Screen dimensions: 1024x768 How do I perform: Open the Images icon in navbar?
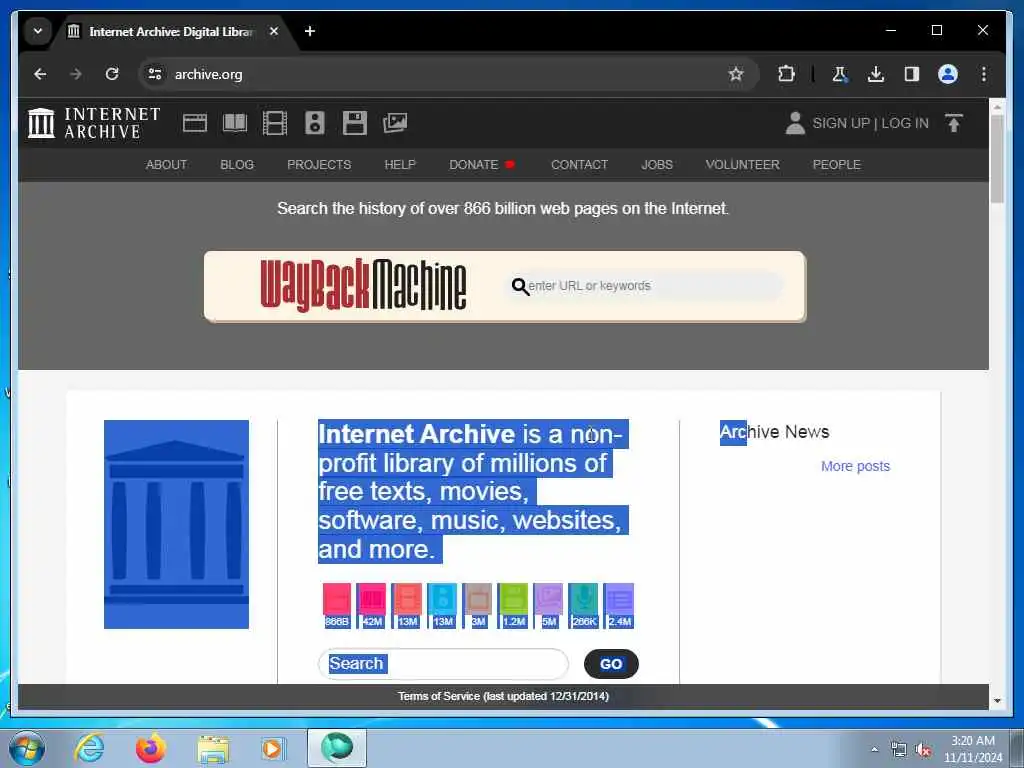click(395, 123)
